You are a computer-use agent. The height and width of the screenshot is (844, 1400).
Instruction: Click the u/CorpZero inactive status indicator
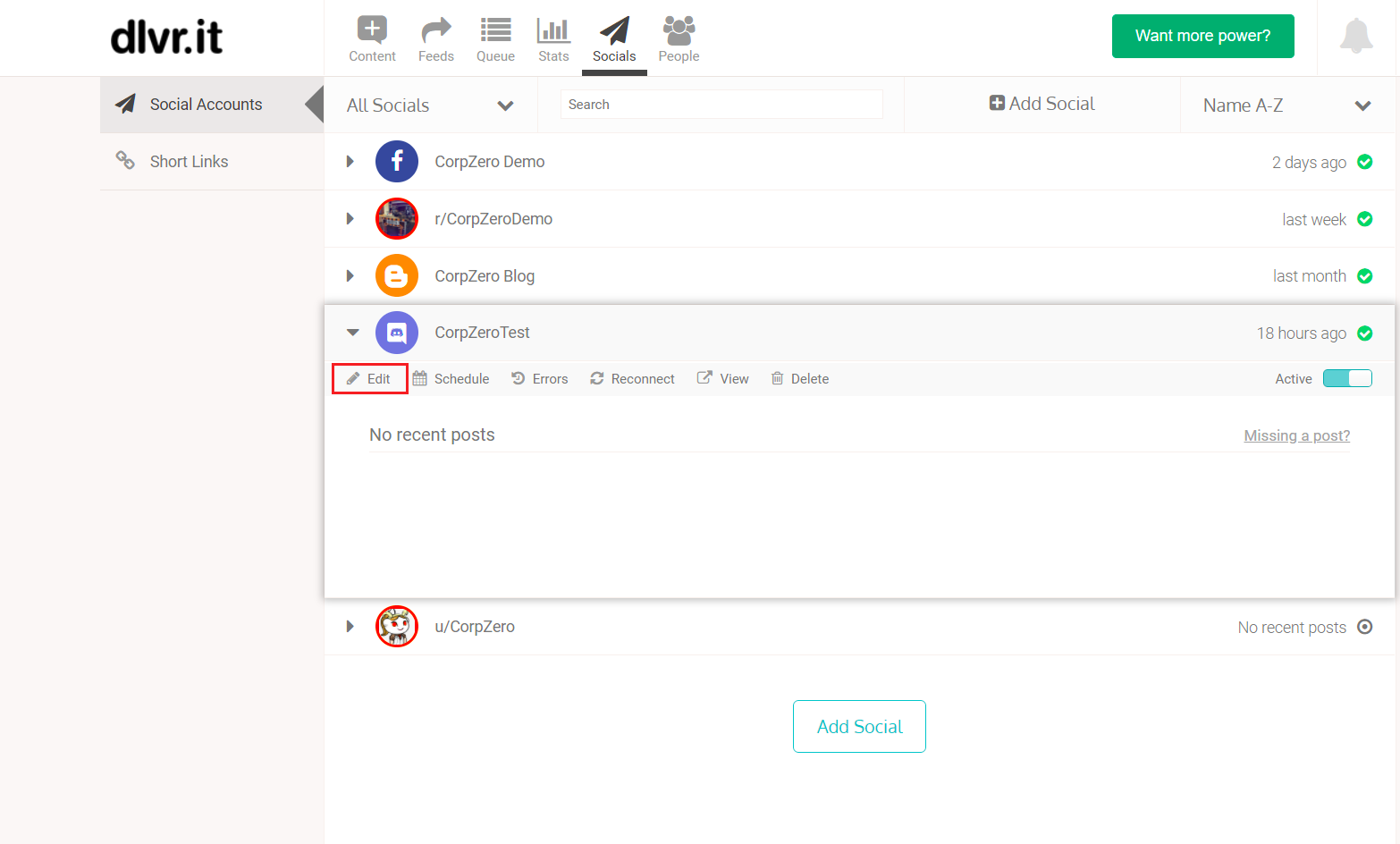pos(1365,627)
